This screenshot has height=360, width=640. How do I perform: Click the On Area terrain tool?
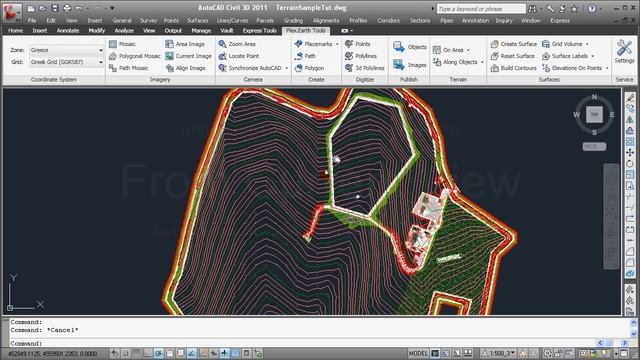448,50
